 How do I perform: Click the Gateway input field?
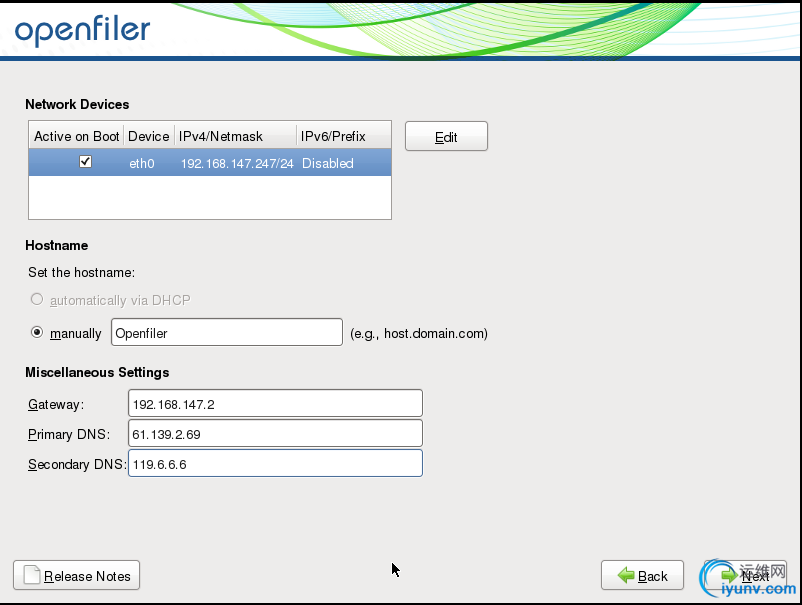pyautogui.click(x=275, y=404)
